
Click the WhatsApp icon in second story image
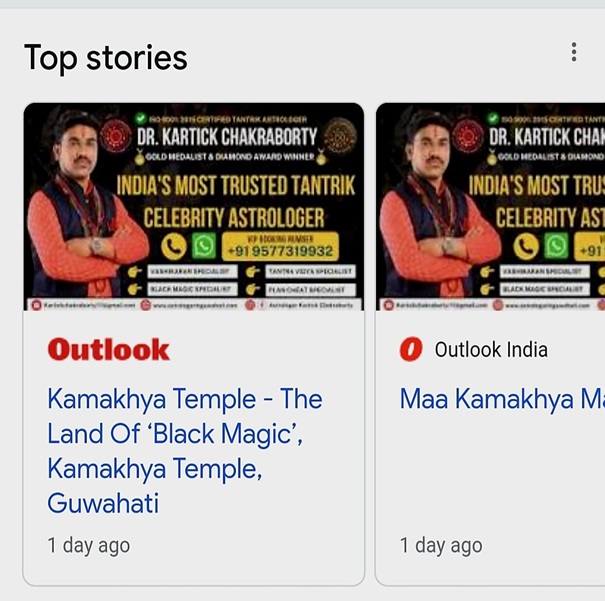click(x=555, y=246)
